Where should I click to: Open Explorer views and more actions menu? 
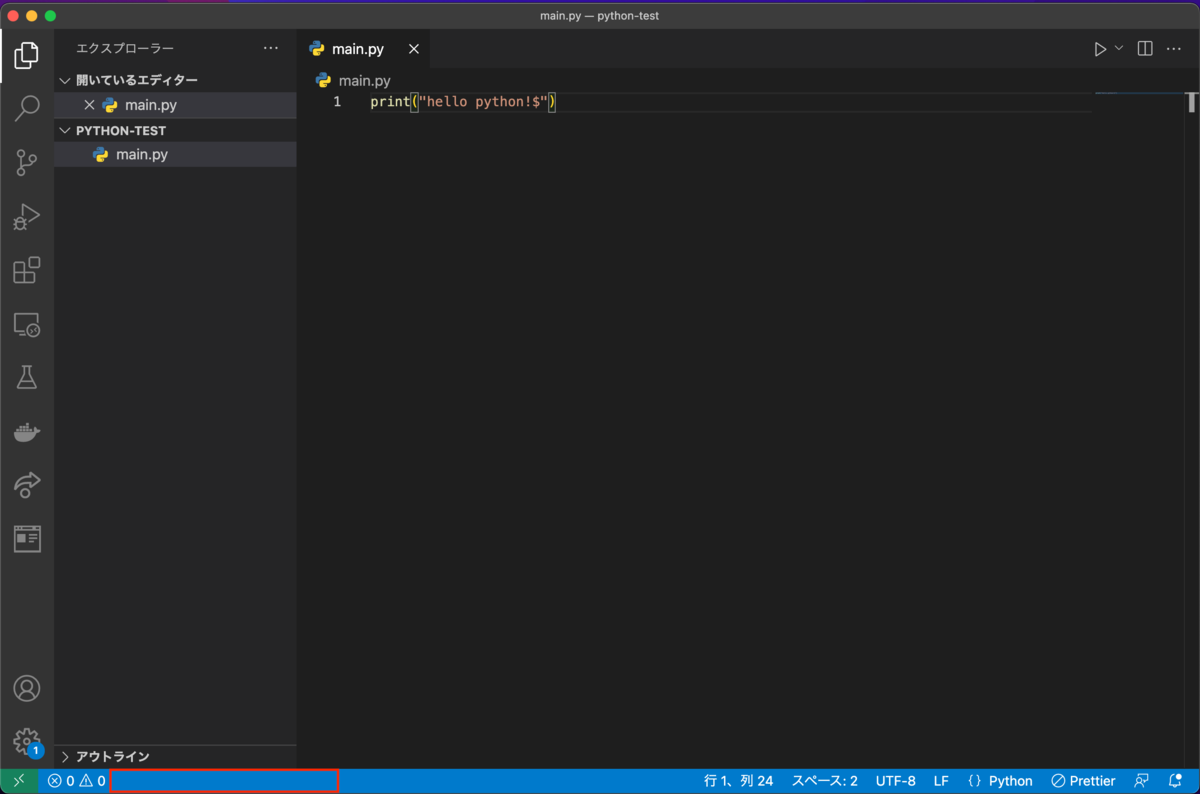click(x=271, y=48)
